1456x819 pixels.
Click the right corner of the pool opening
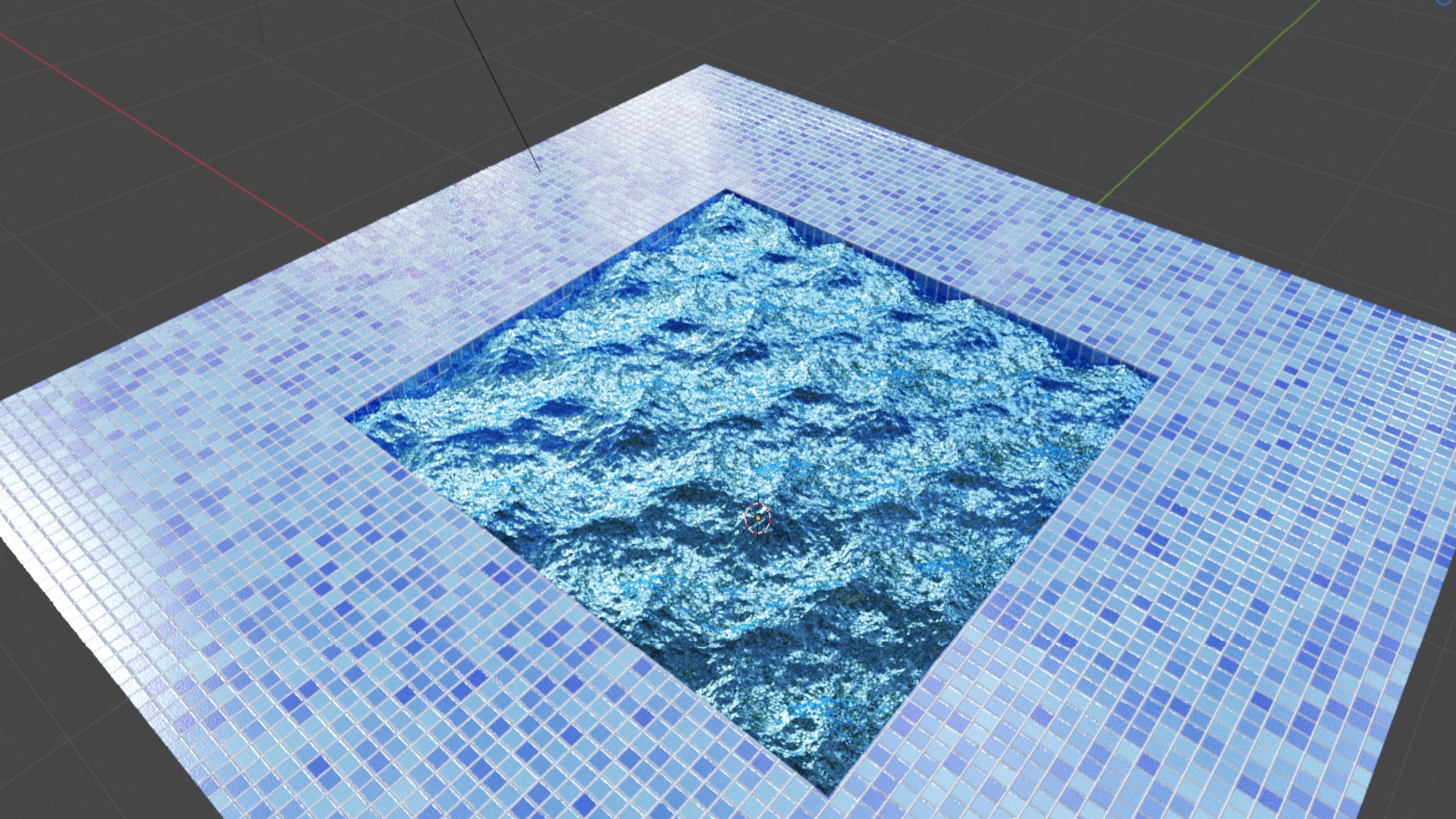pyautogui.click(x=1157, y=377)
